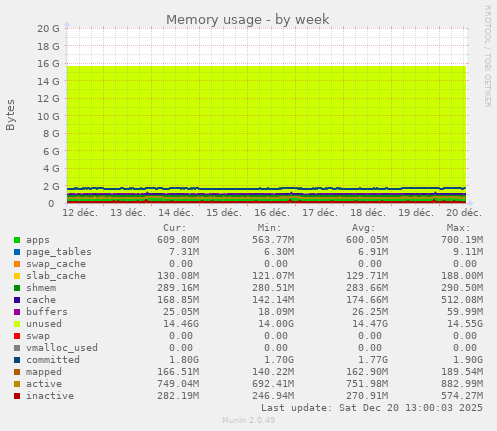Click the mapped min value 140.22M
Screen dimensions: 497x431
coord(273,372)
